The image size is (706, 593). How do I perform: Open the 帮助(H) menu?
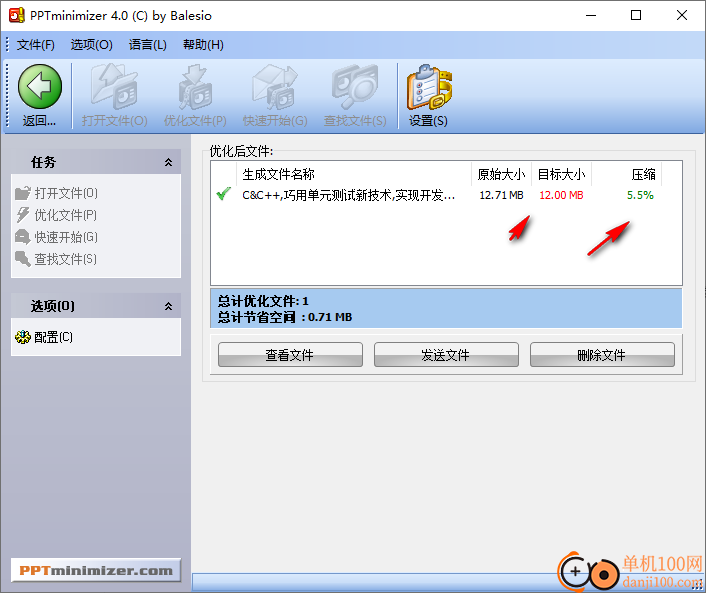pos(203,45)
